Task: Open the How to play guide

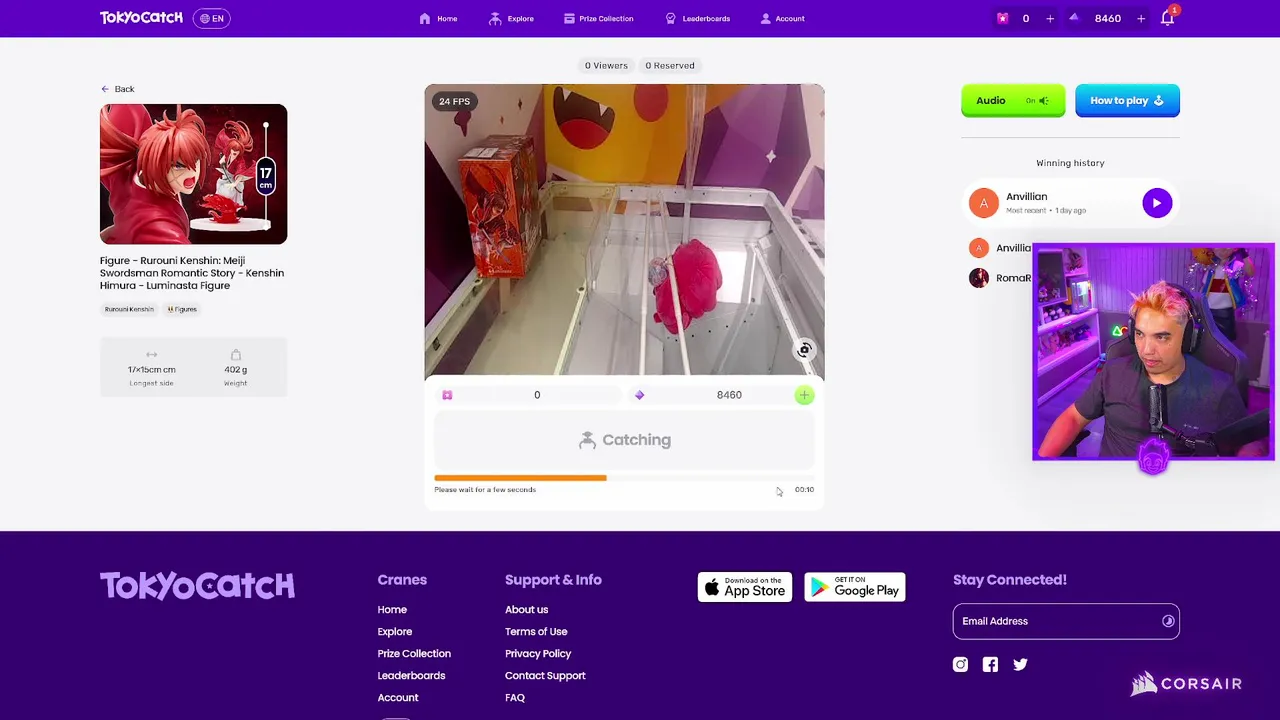Action: click(x=1127, y=100)
